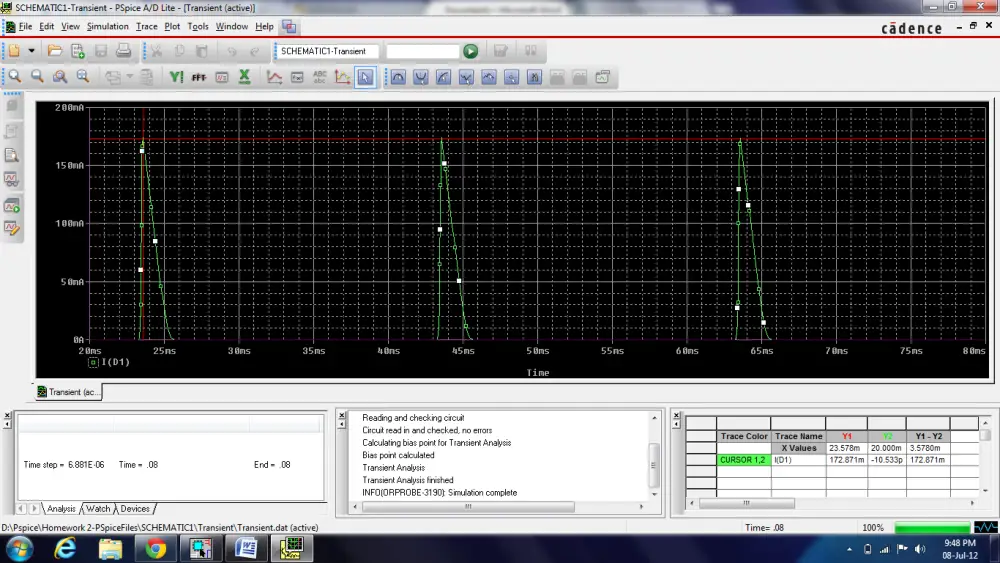Click the empty field beside profile name
This screenshot has width=1000, height=563.
[422, 51]
